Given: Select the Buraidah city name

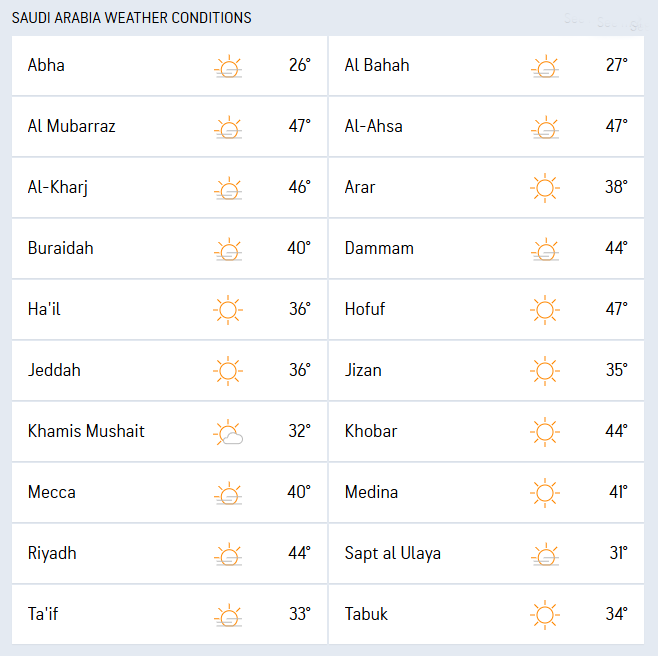Looking at the screenshot, I should tap(60, 248).
